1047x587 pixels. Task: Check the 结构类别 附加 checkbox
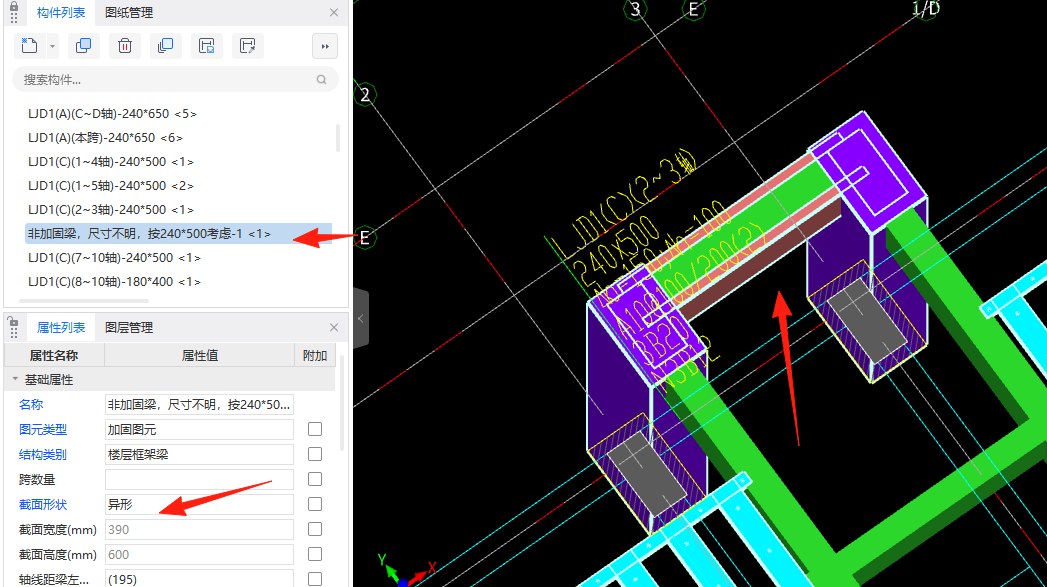pos(315,454)
